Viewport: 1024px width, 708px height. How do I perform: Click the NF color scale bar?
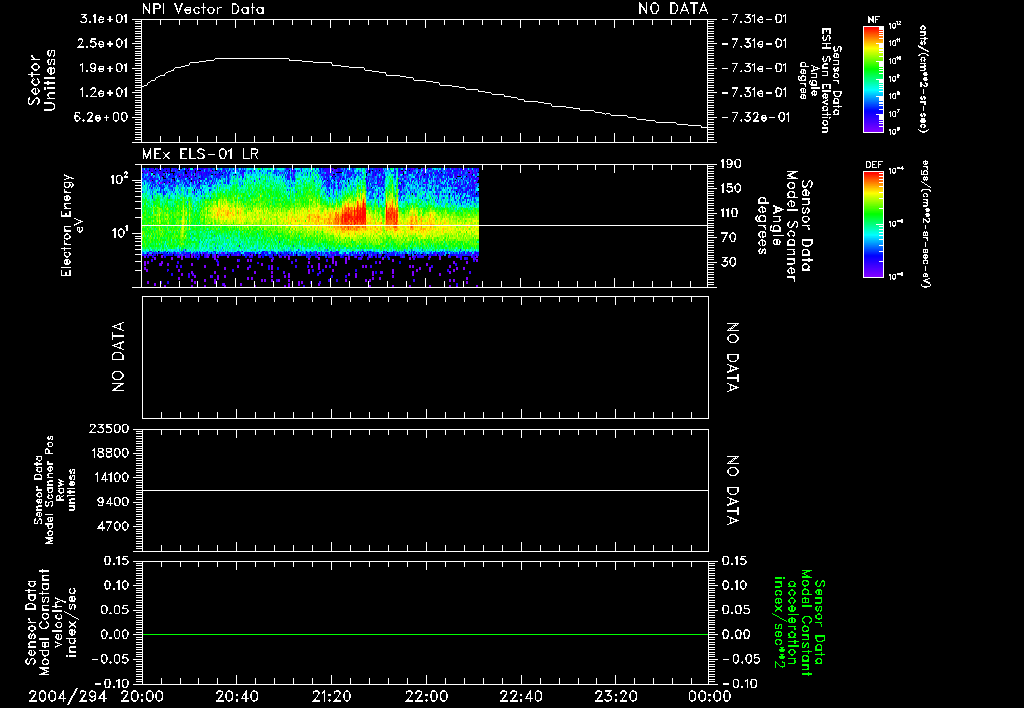point(874,79)
